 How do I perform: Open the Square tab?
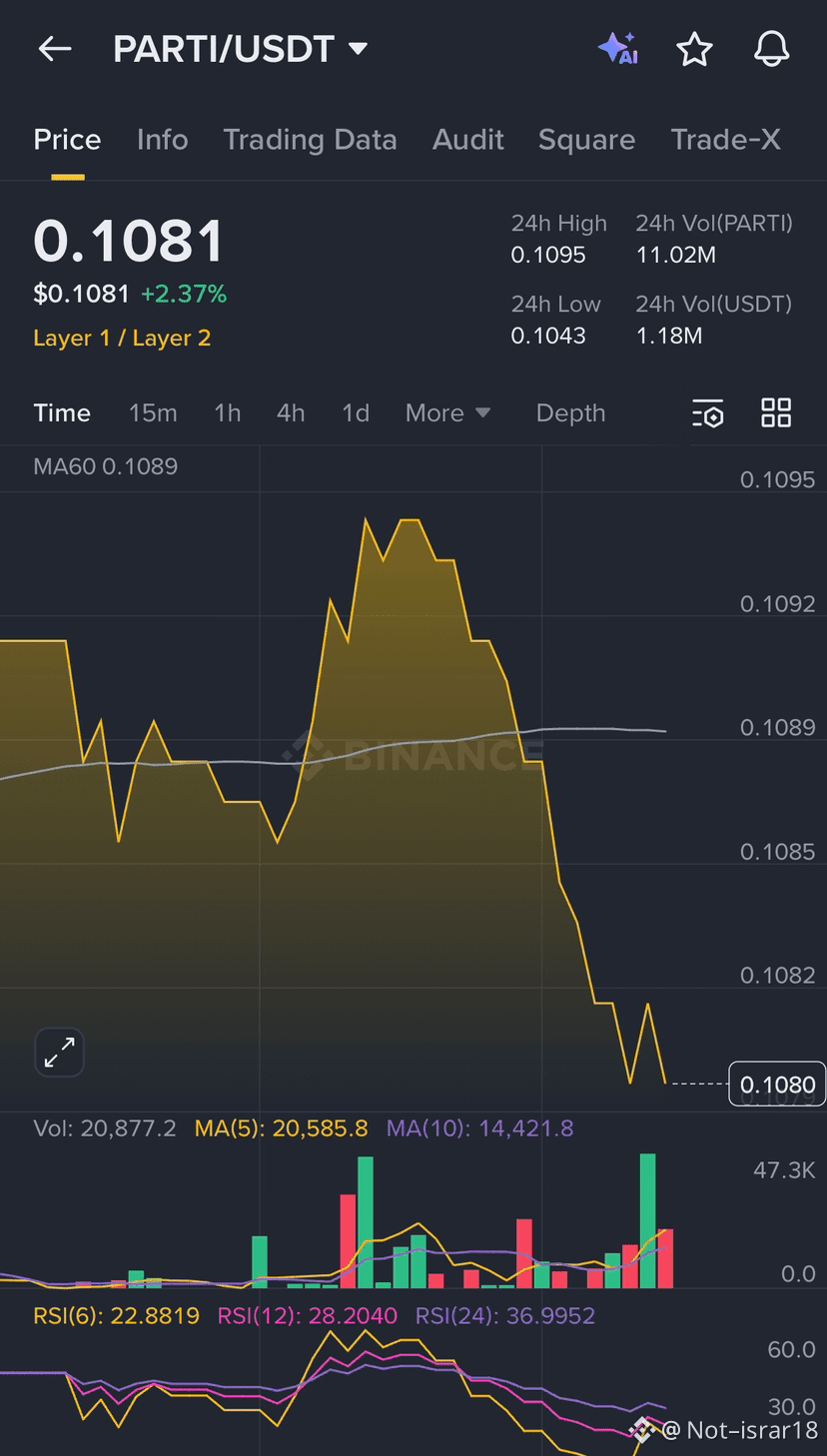(x=586, y=140)
